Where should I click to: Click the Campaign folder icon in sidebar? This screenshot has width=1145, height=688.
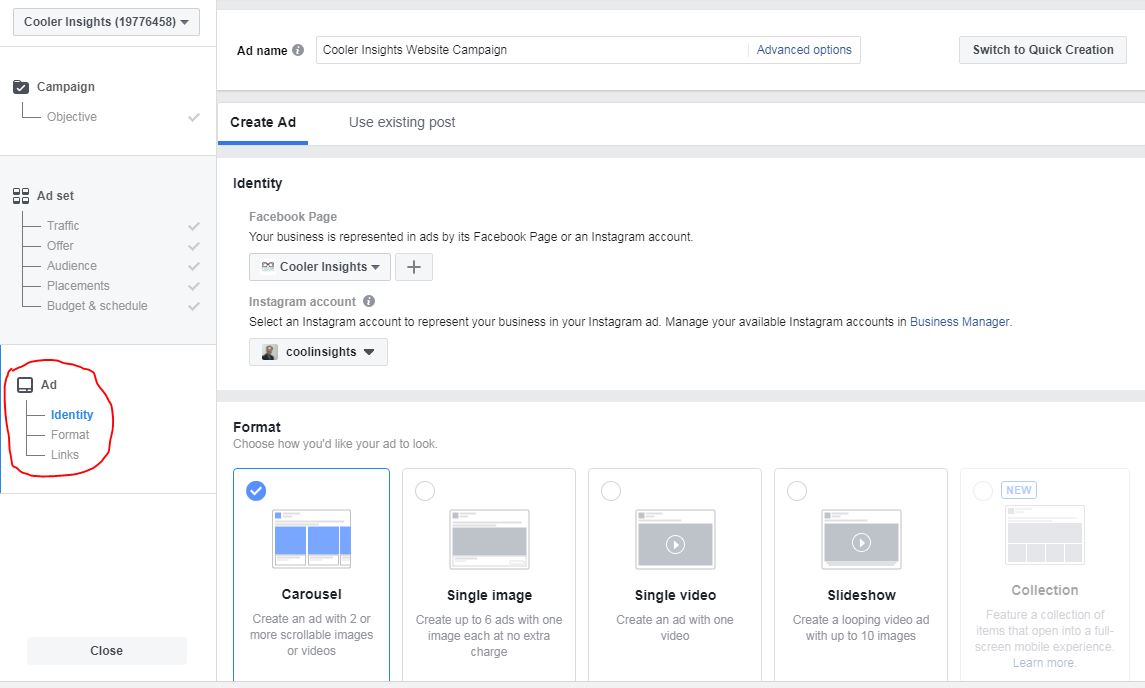[21, 87]
